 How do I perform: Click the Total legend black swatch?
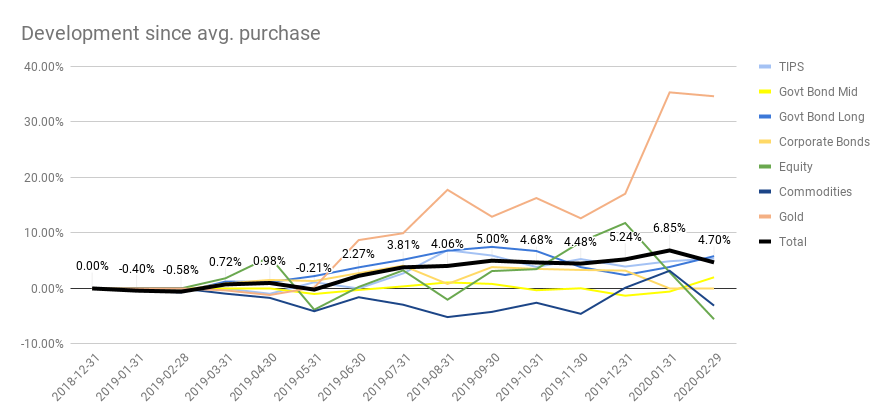(766, 242)
